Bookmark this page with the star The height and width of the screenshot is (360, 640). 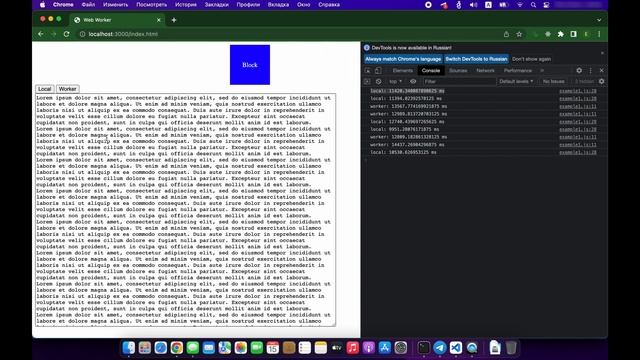pos(519,34)
